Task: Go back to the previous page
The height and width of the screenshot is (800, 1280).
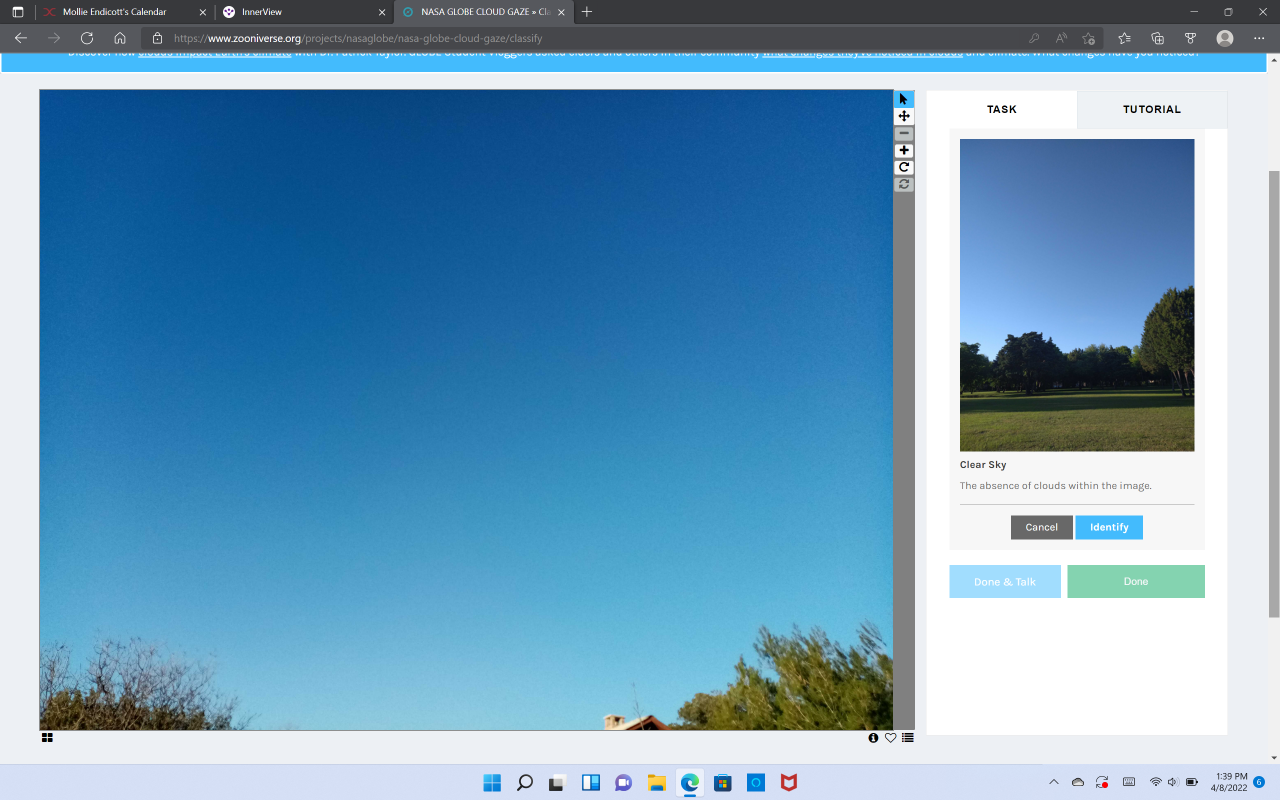Action: tap(21, 38)
